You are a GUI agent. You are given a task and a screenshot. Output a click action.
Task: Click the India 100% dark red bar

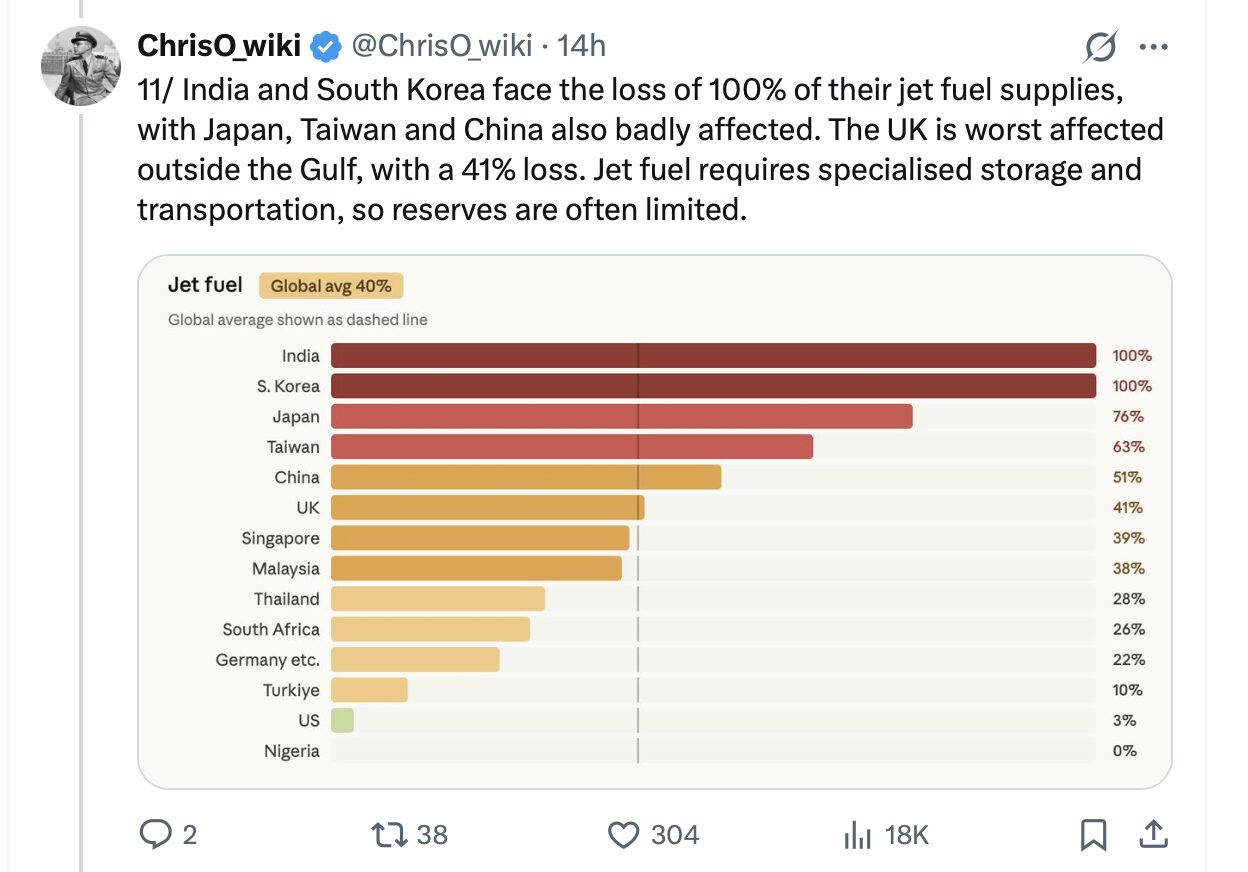pos(713,356)
